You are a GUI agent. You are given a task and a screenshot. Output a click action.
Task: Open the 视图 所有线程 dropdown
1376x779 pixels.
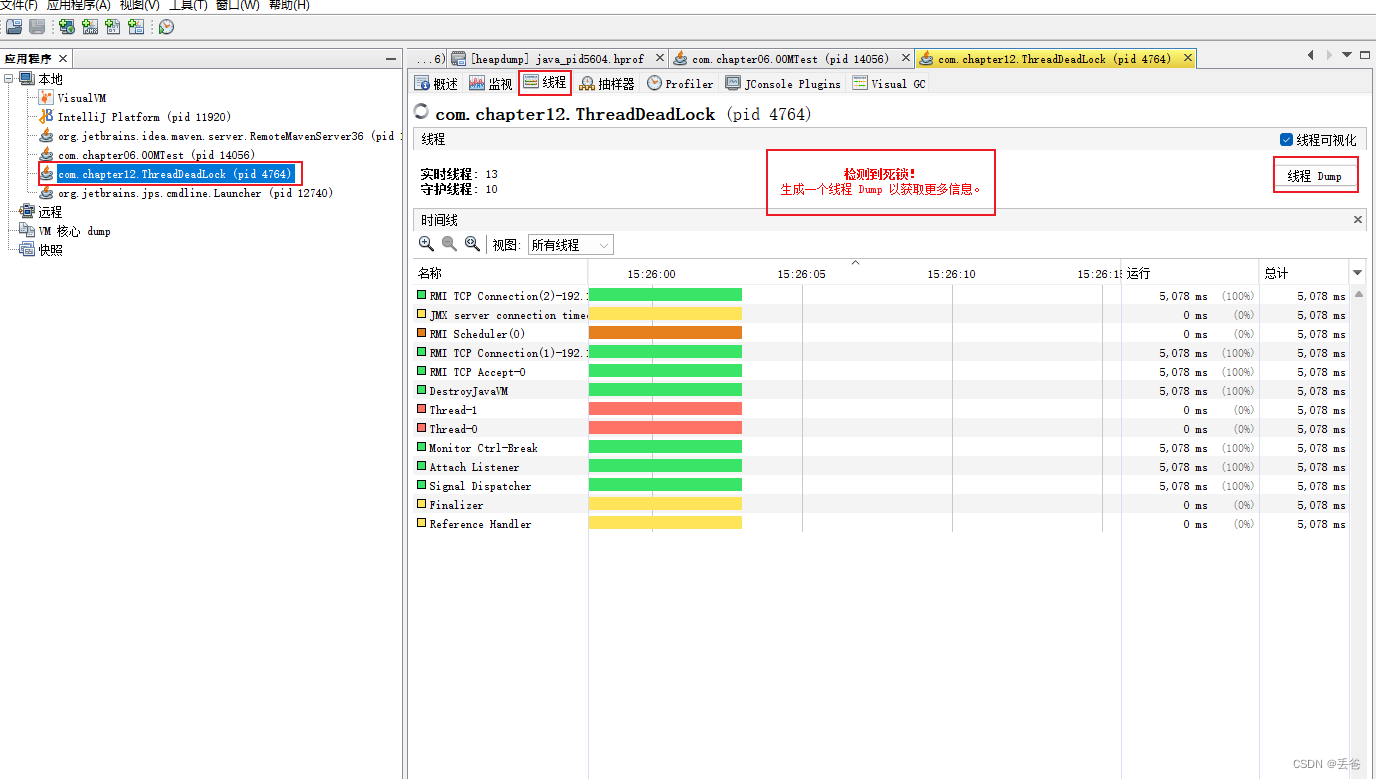[571, 245]
